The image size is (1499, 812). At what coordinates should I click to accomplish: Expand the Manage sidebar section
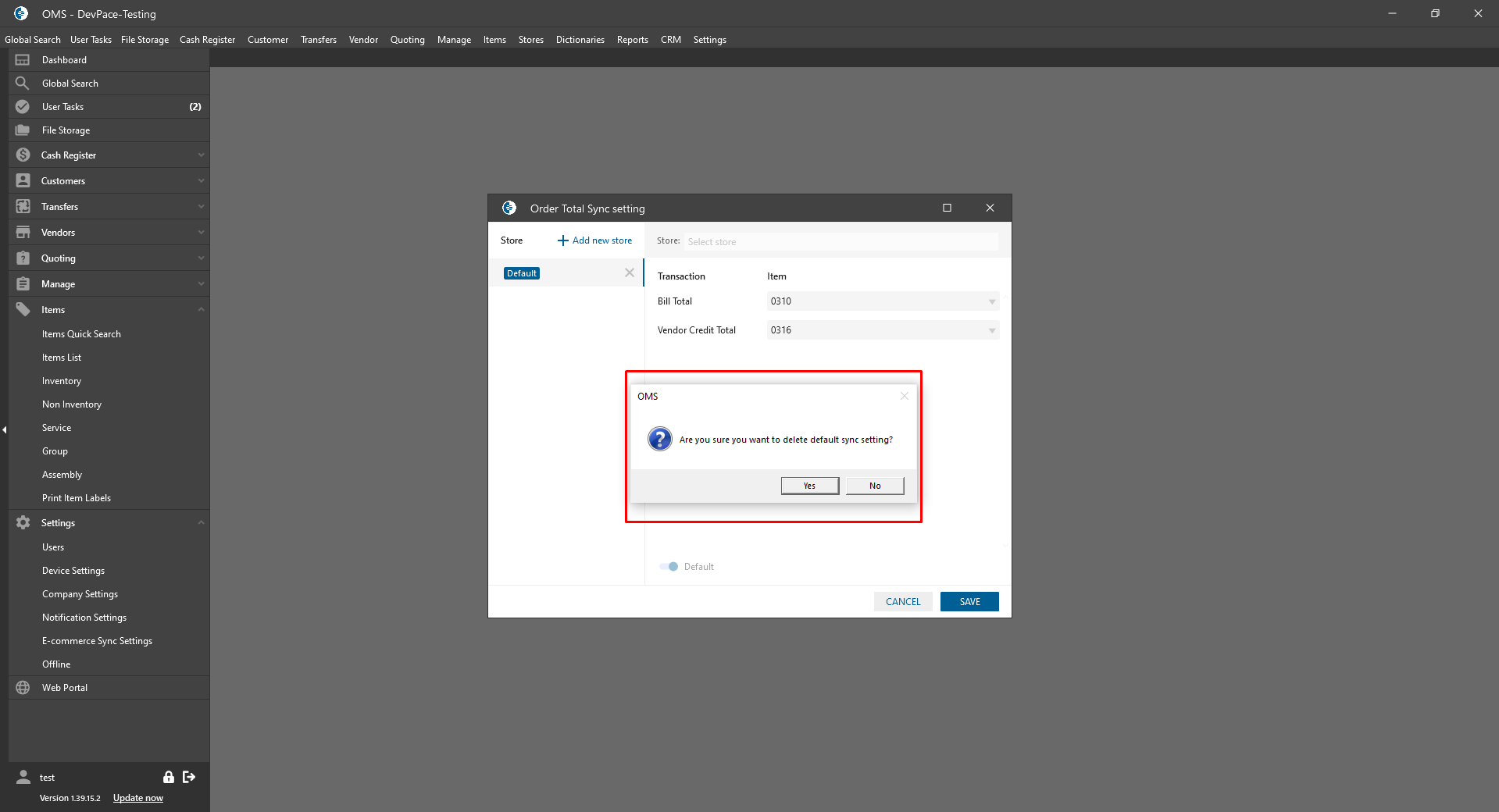coord(201,284)
